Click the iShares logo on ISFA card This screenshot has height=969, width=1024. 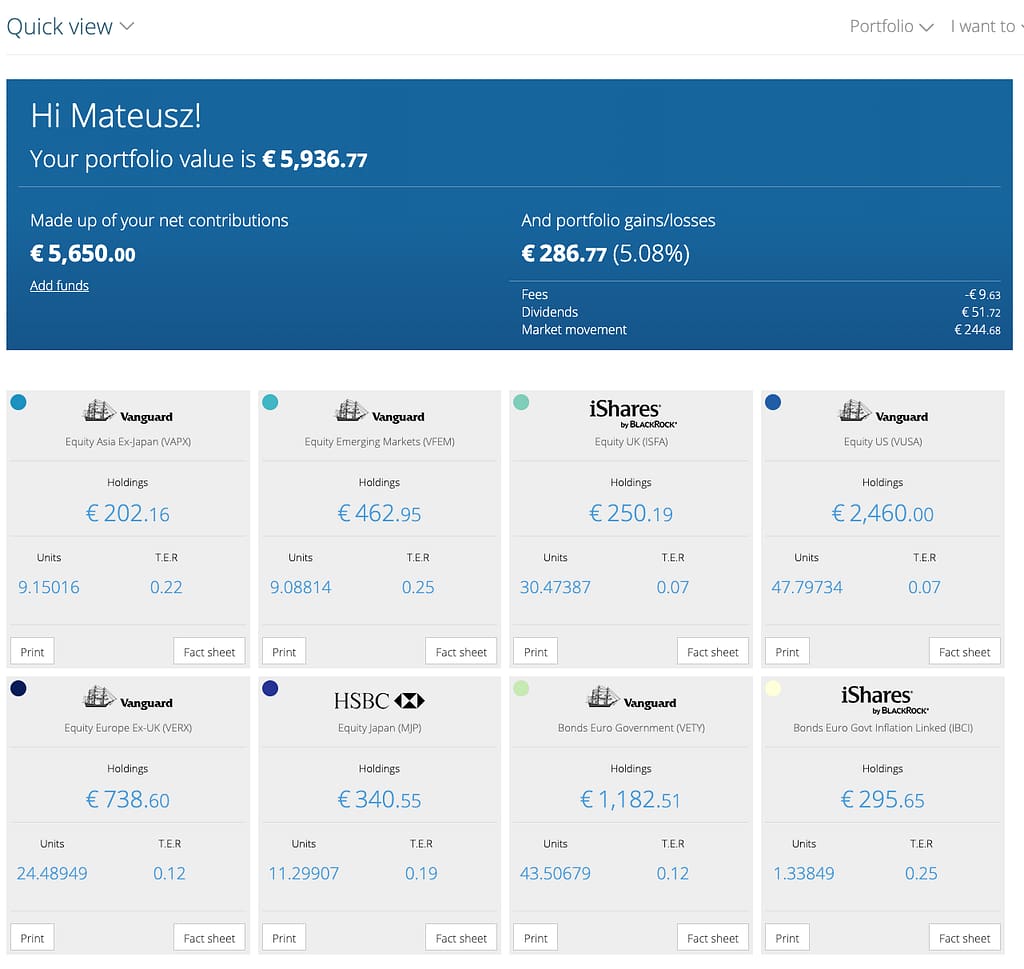(632, 413)
